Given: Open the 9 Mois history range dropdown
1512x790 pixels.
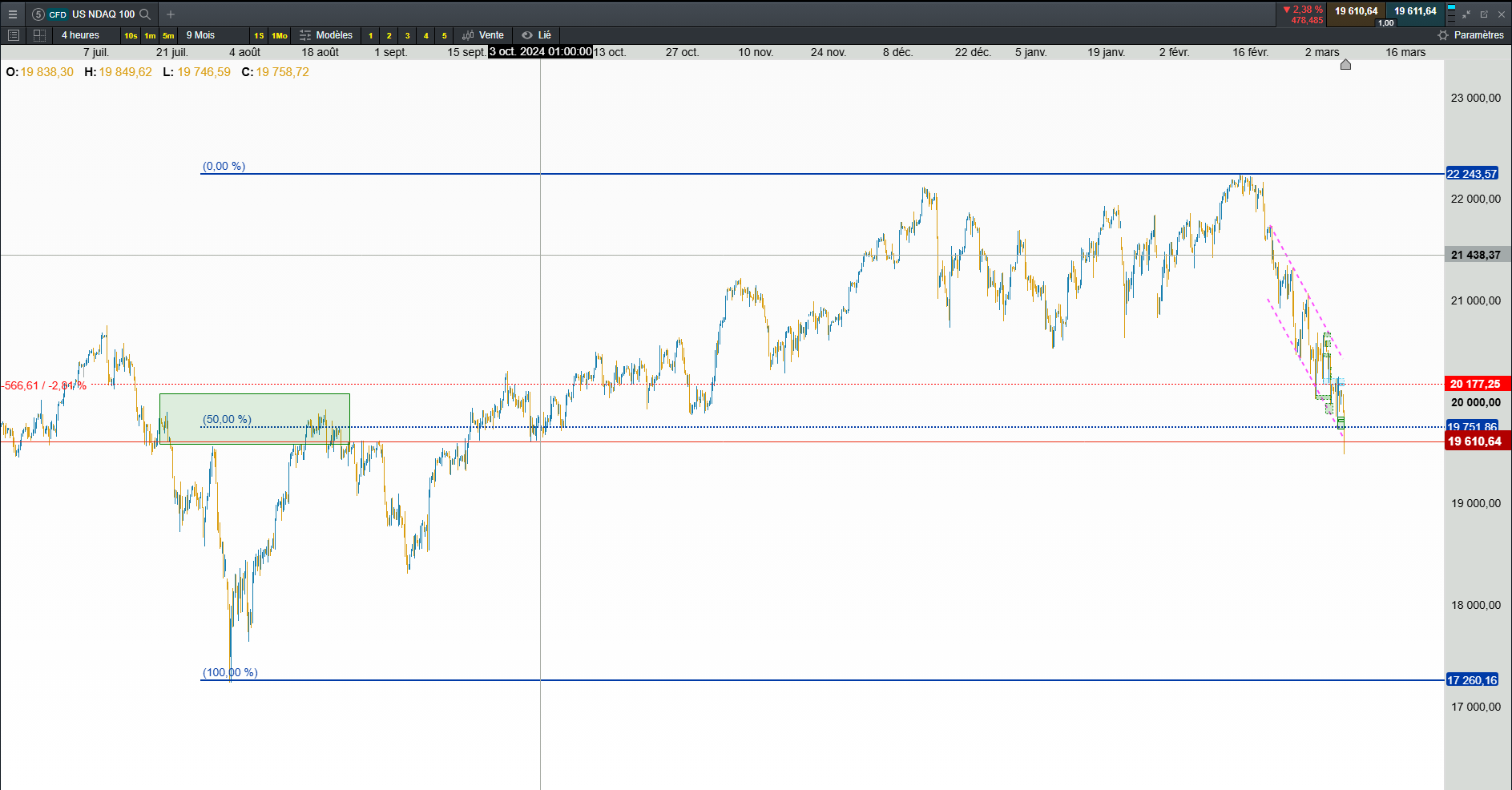Looking at the screenshot, I should point(201,35).
